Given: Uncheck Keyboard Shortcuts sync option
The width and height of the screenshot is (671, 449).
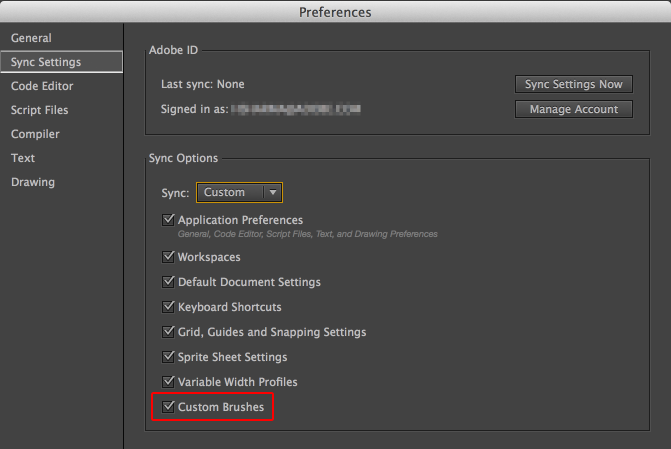Looking at the screenshot, I should pyautogui.click(x=168, y=307).
